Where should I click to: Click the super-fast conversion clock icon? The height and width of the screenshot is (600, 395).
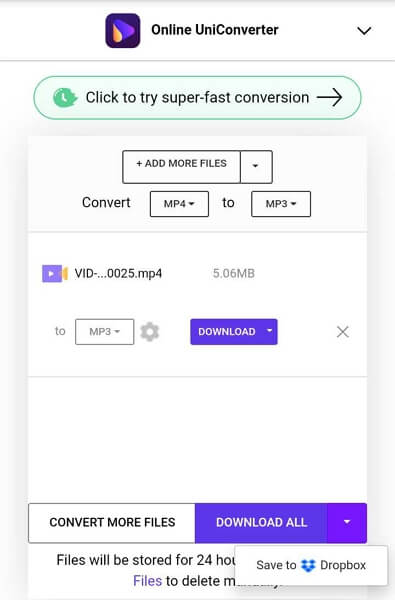tap(65, 98)
